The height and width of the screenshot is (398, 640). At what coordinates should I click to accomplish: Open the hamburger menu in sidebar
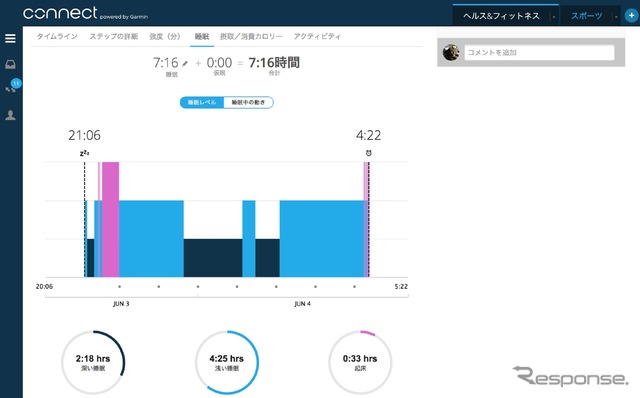[10, 38]
